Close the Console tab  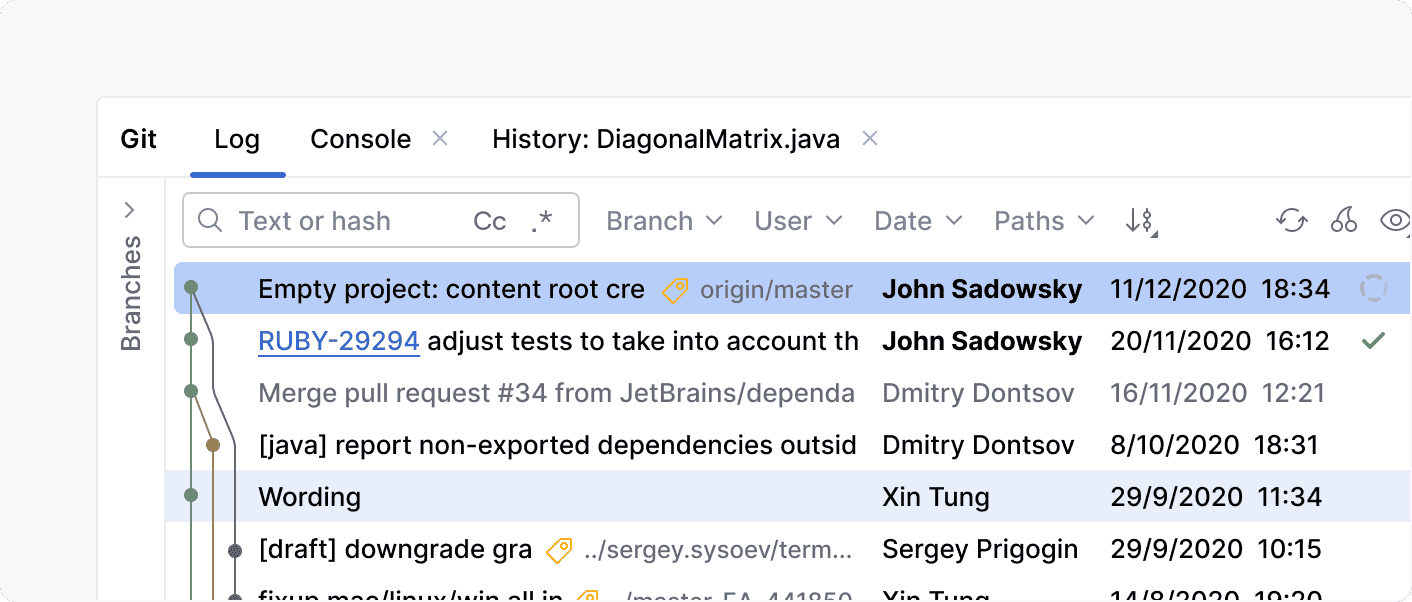(x=439, y=139)
